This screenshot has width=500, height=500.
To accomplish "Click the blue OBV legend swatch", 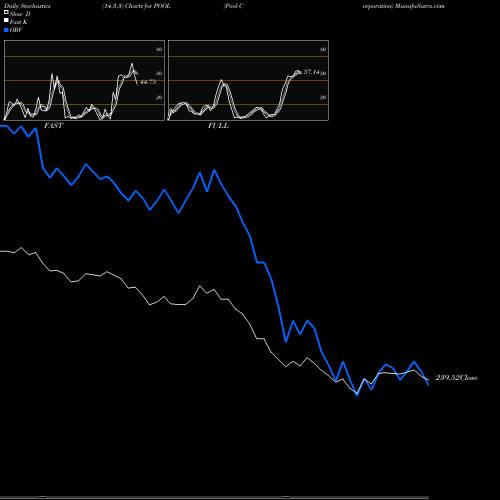I will pyautogui.click(x=6, y=30).
